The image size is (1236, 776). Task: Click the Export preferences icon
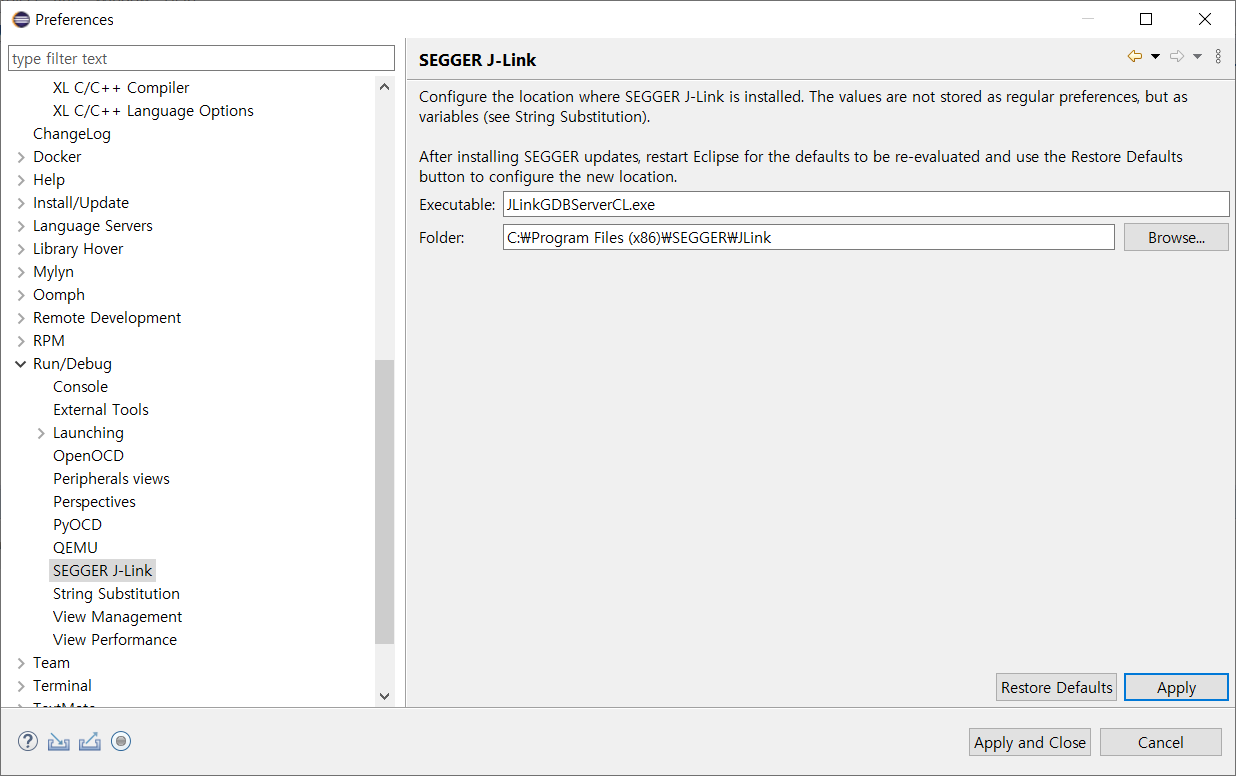pyautogui.click(x=90, y=741)
